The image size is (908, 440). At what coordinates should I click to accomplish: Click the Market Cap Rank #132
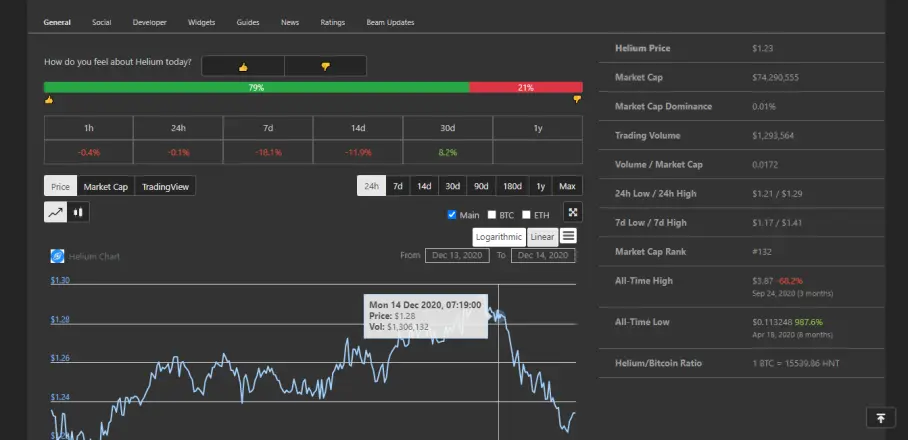[x=761, y=252]
